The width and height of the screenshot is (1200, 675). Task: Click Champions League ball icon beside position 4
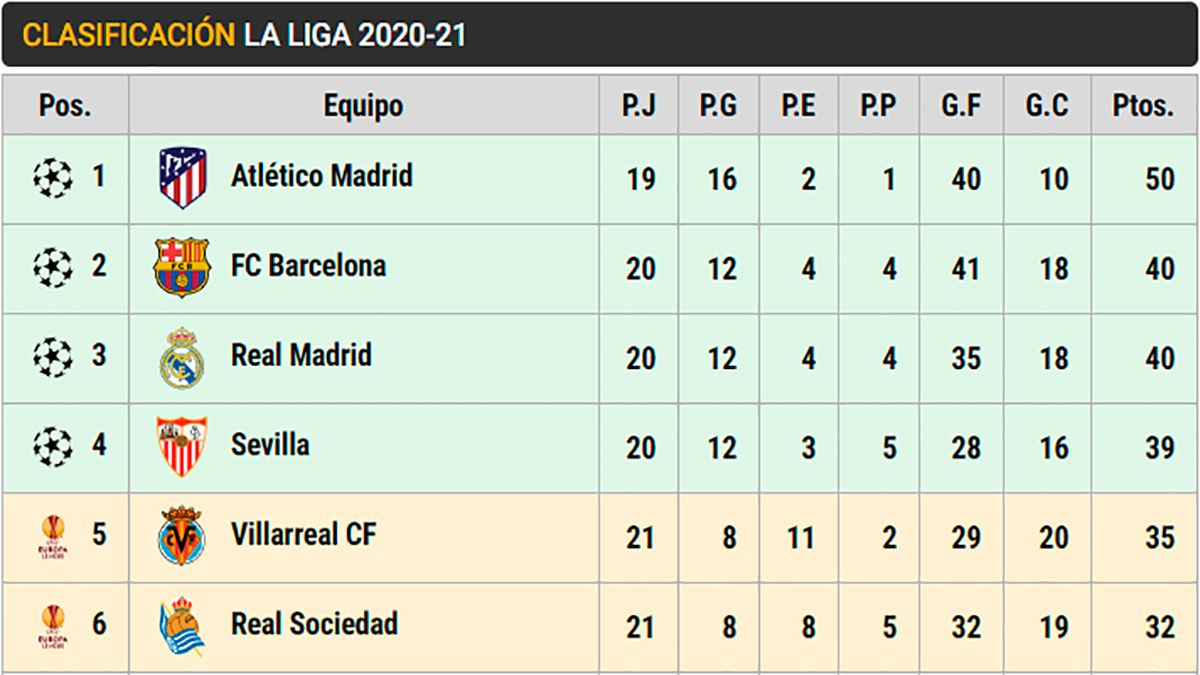(53, 446)
